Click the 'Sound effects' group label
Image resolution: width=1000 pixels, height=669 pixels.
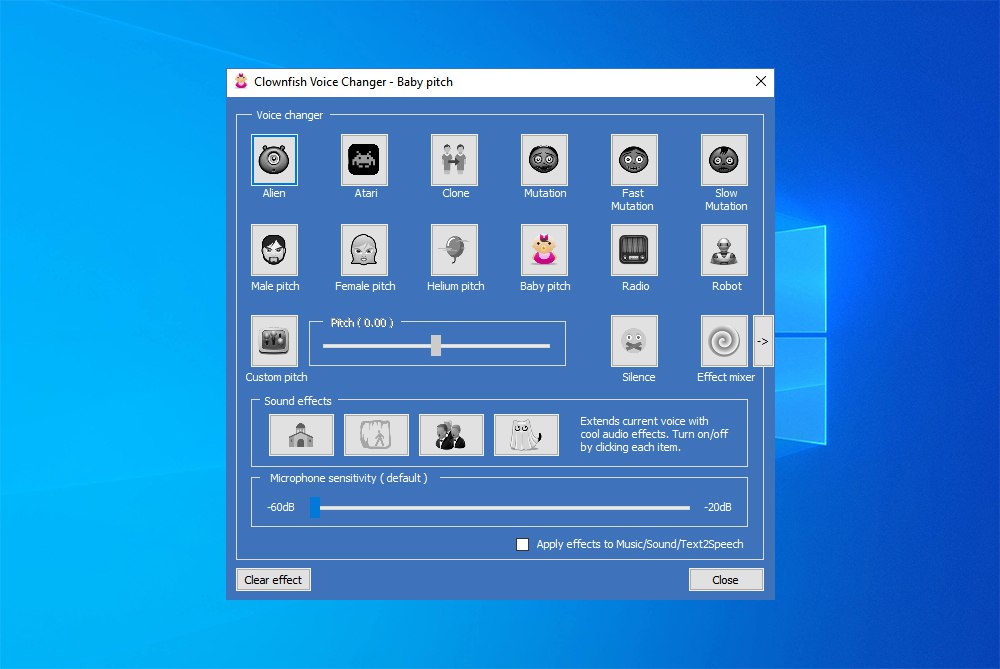pyautogui.click(x=298, y=401)
